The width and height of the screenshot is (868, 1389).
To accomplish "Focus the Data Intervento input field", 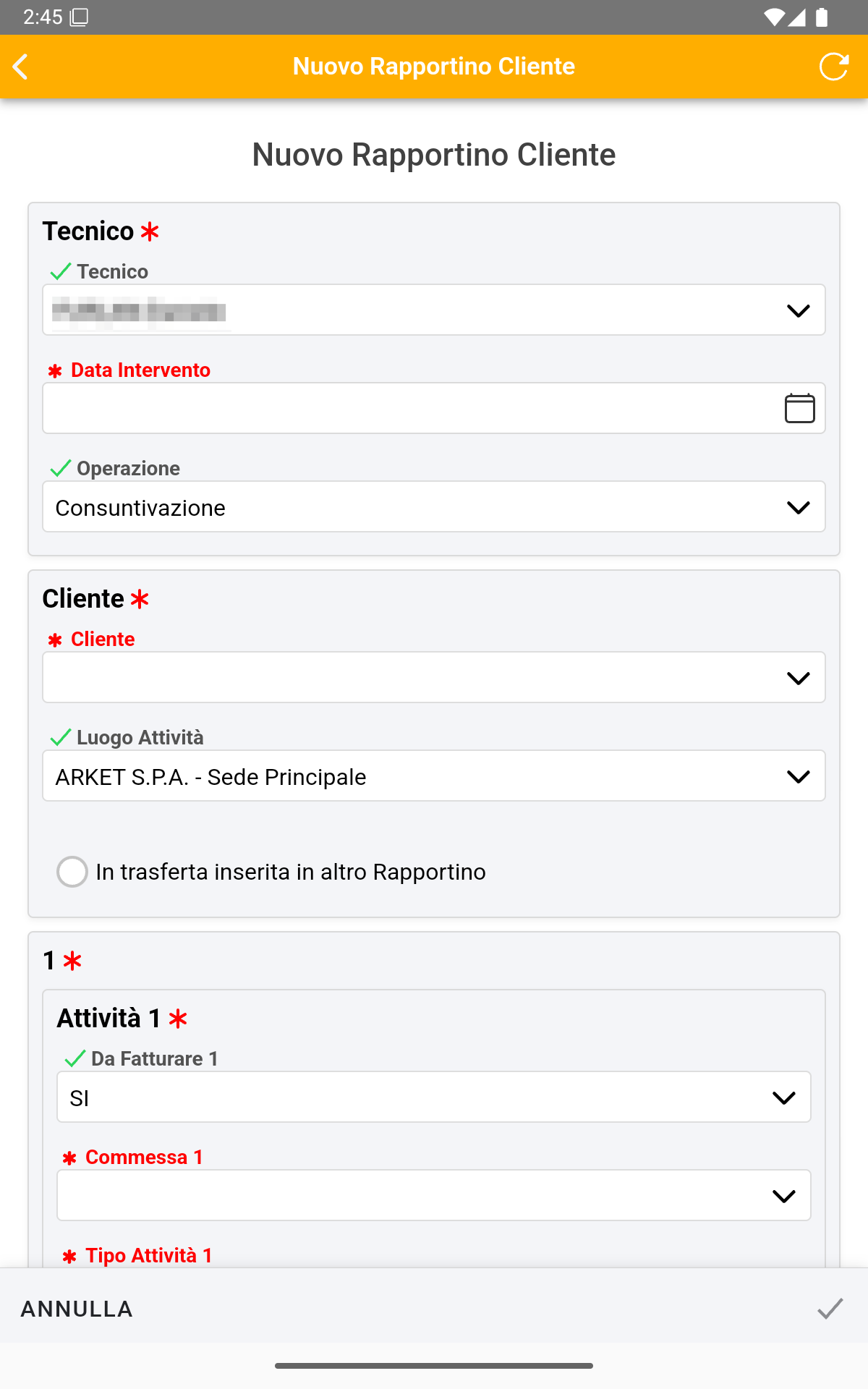I will pyautogui.click(x=405, y=408).
